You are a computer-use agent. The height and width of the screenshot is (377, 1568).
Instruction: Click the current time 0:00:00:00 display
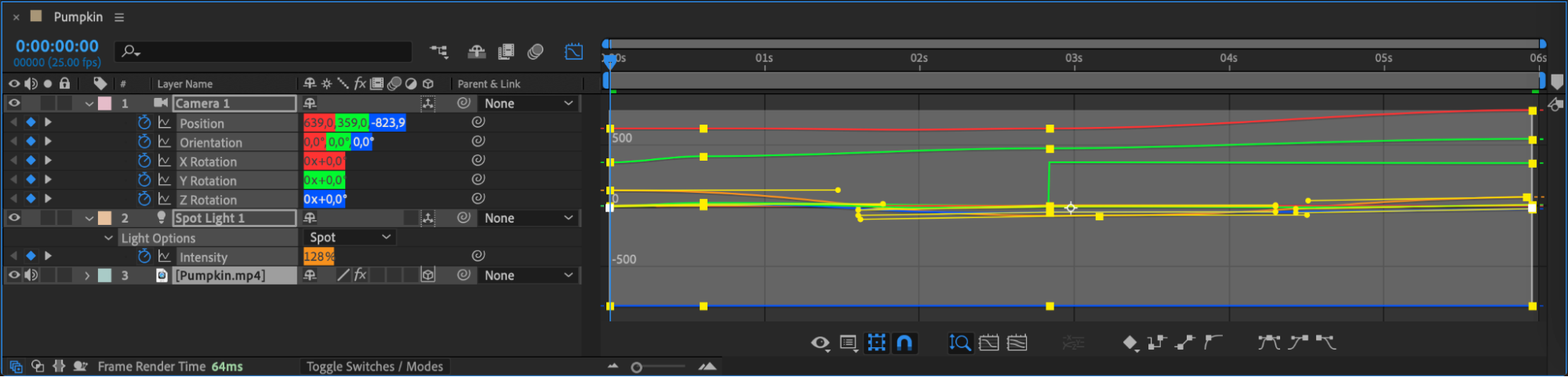click(x=57, y=46)
